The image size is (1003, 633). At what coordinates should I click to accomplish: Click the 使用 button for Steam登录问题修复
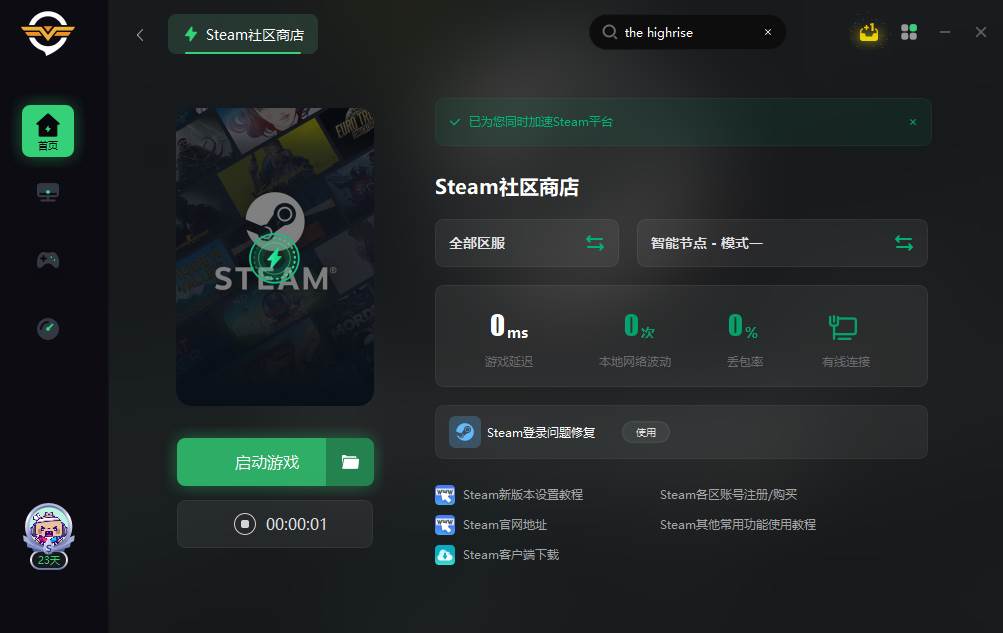(x=646, y=433)
